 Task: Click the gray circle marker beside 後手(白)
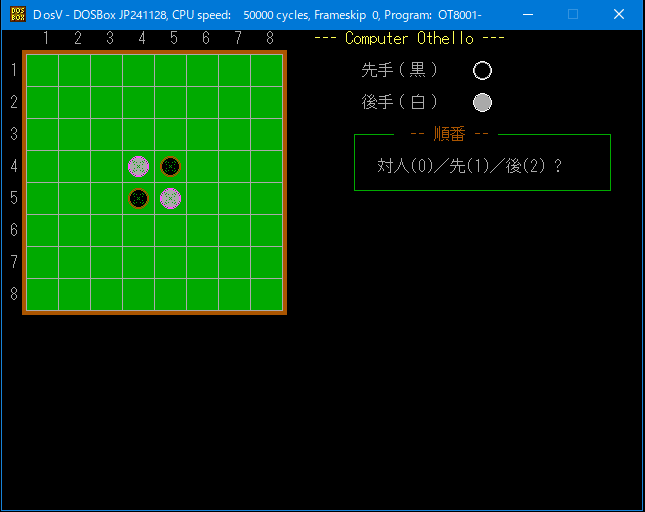pos(482,102)
